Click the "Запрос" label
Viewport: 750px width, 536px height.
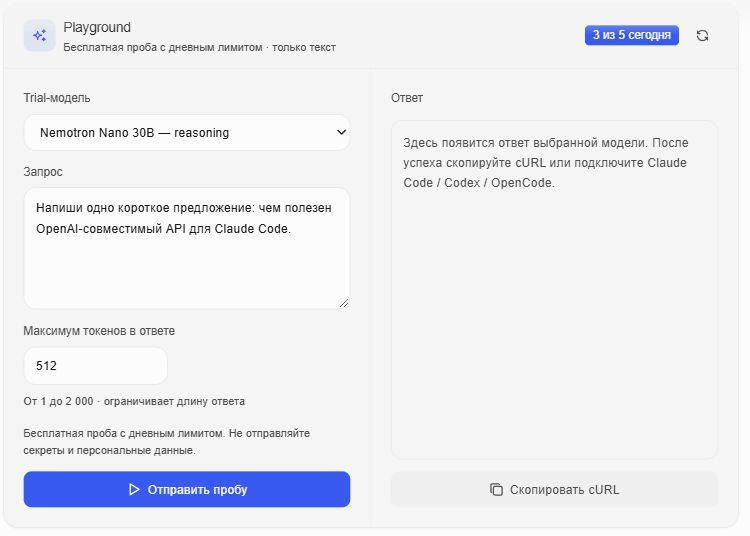[x=43, y=172]
